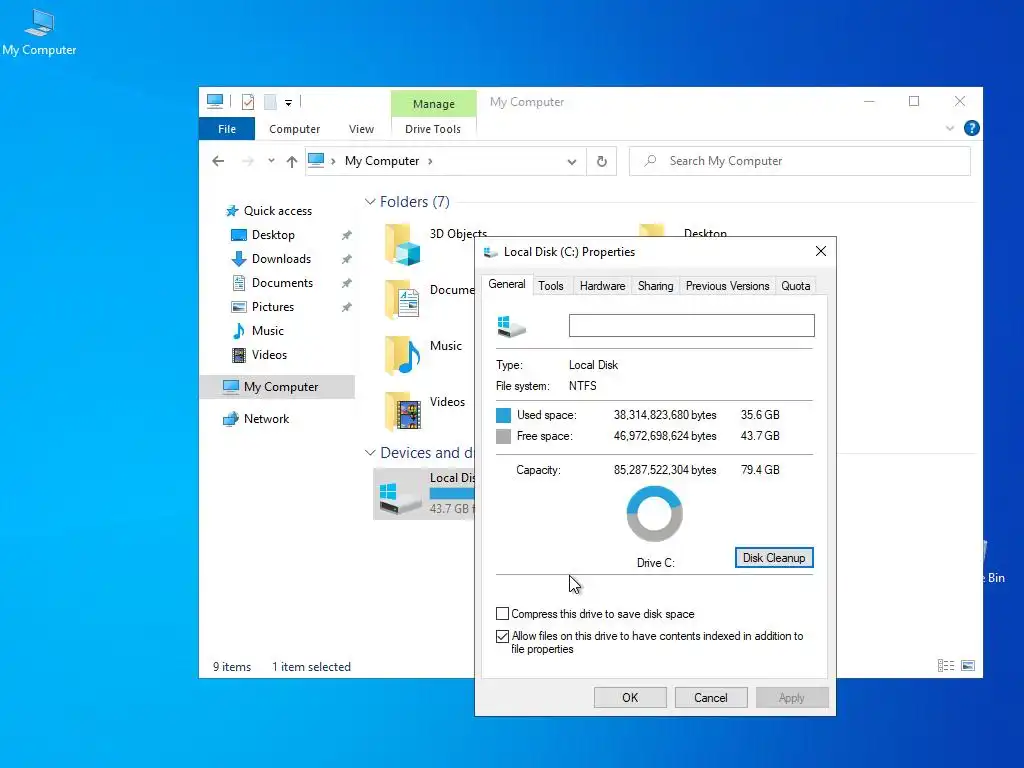
Task: Open Documents in the navigation pane
Action: tap(282, 283)
